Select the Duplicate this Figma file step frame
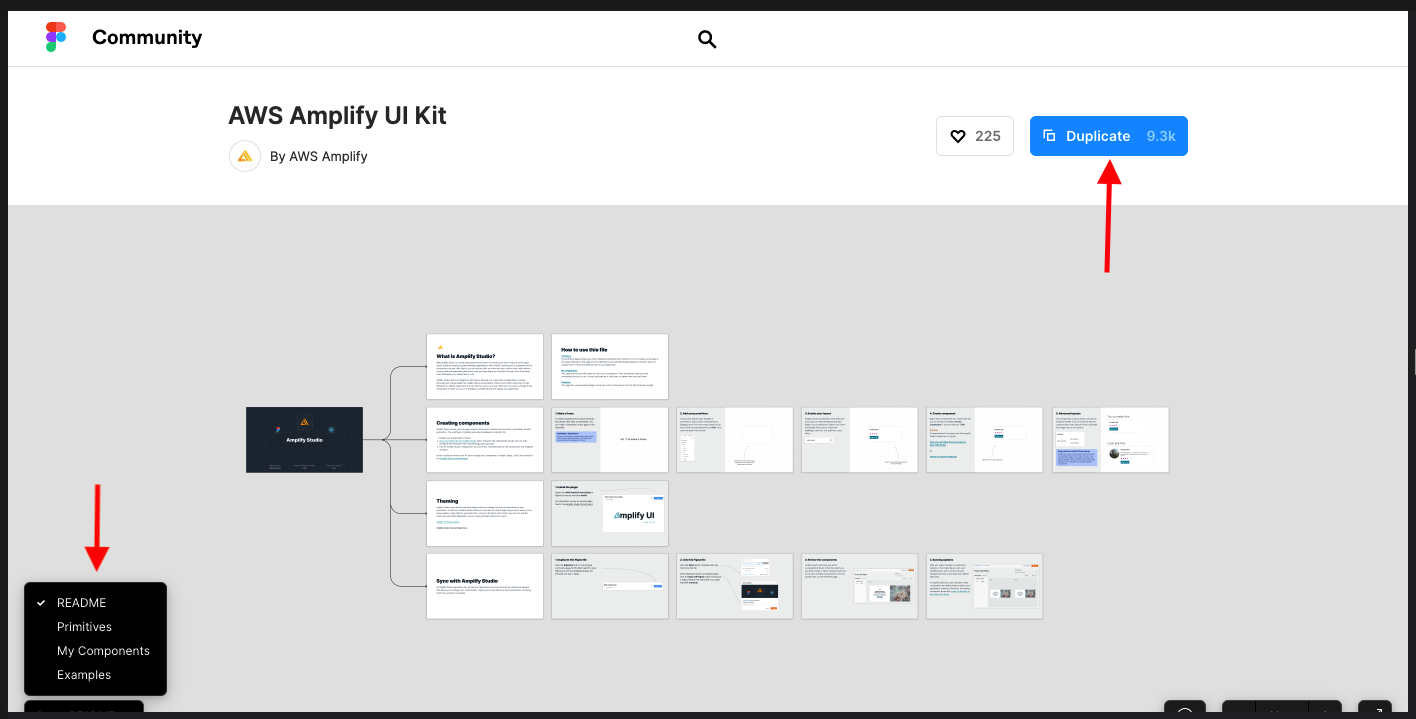The image size is (1416, 719). point(610,586)
